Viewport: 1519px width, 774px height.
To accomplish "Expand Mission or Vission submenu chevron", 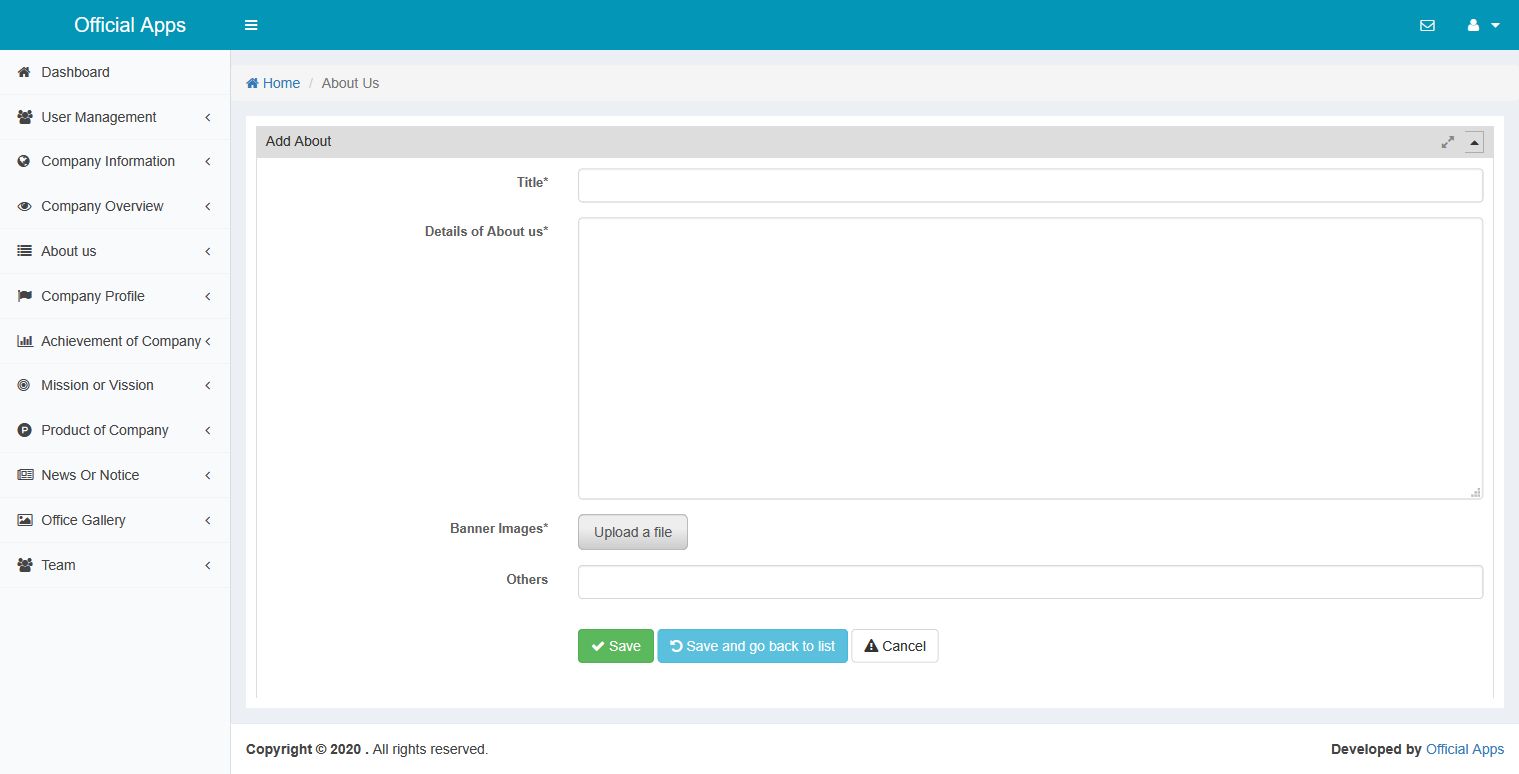I will 208,385.
